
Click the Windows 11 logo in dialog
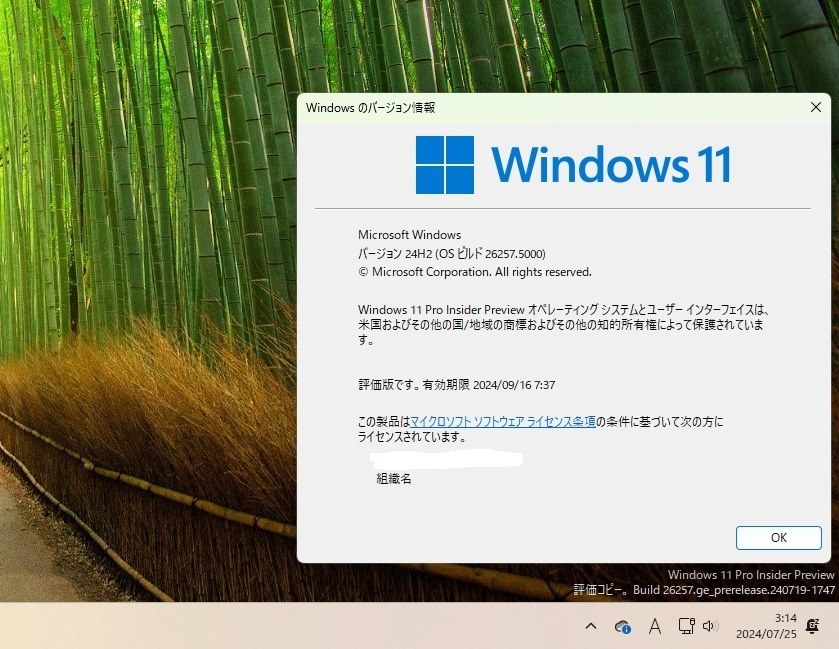[573, 165]
